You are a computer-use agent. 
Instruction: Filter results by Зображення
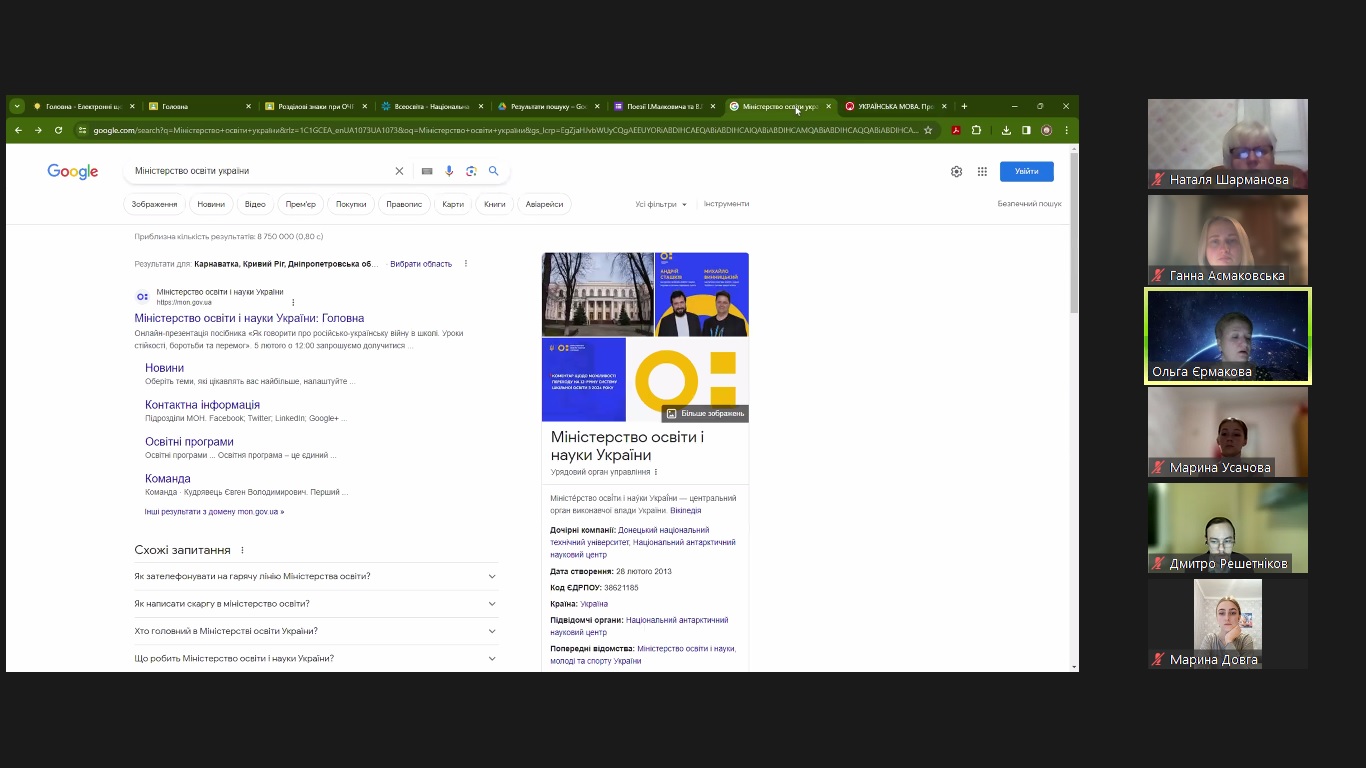coord(154,204)
